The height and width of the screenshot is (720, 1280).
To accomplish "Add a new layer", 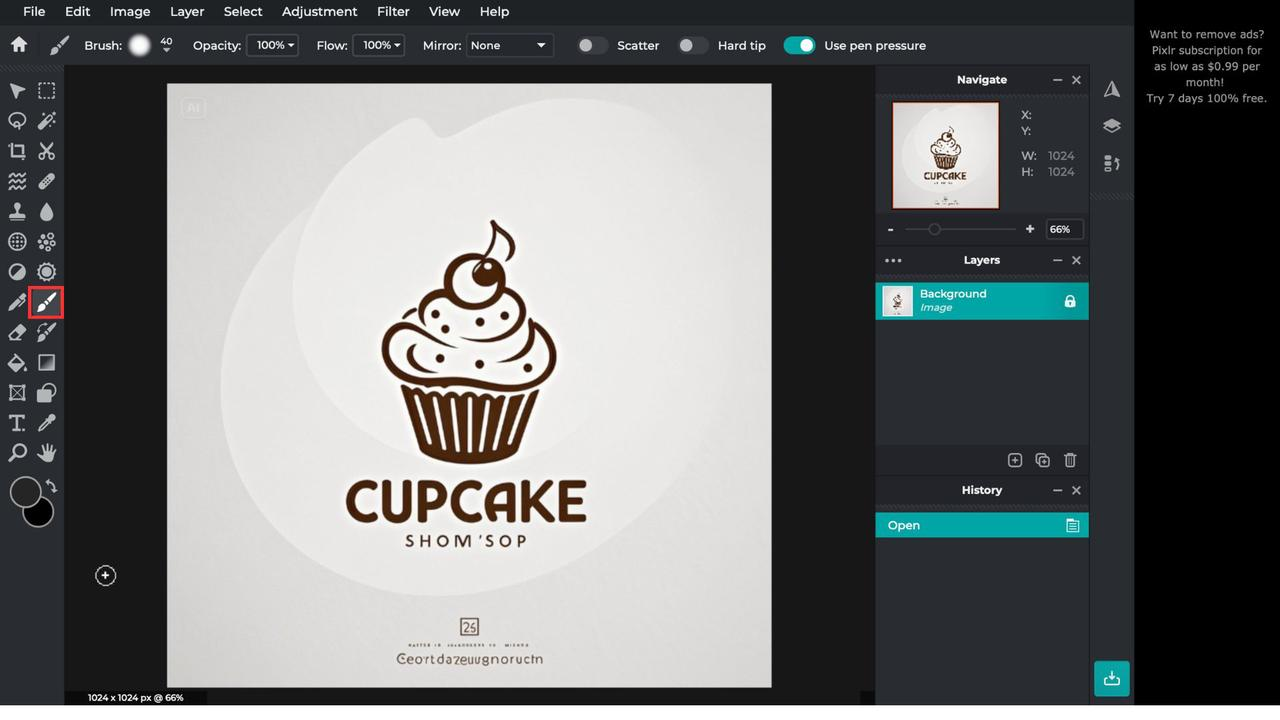I will click(1015, 460).
